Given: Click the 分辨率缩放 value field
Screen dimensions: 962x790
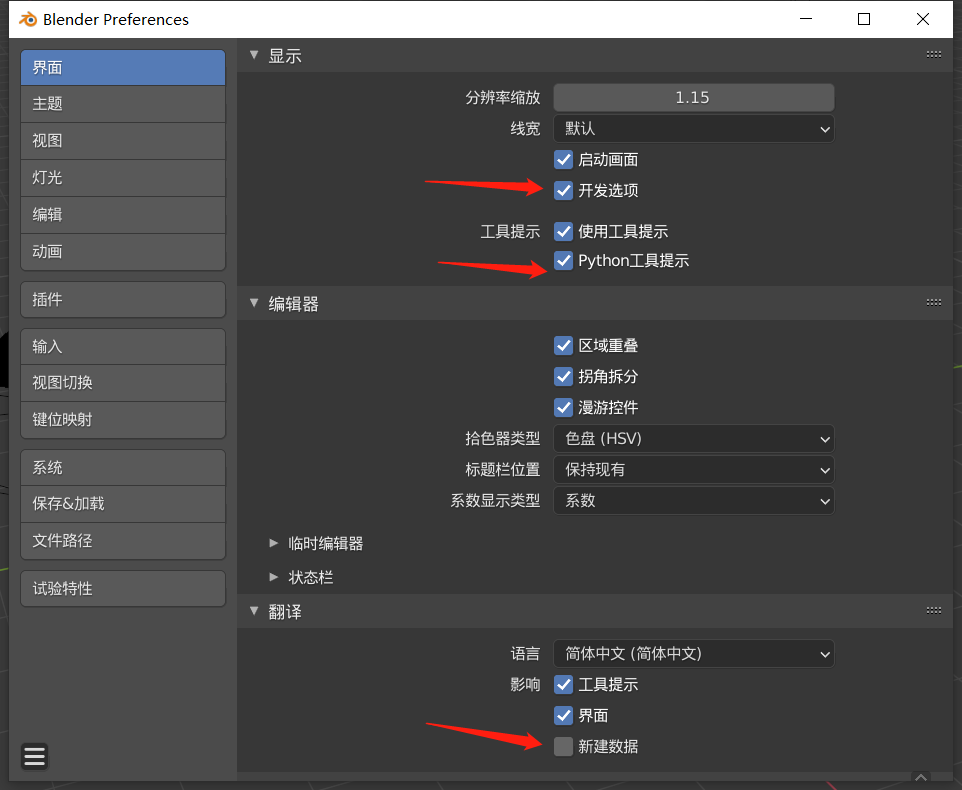Looking at the screenshot, I should [x=693, y=98].
